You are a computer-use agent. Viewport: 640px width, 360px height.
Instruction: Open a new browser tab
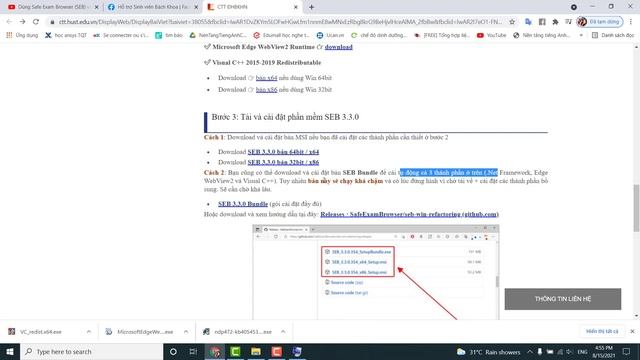pos(311,7)
